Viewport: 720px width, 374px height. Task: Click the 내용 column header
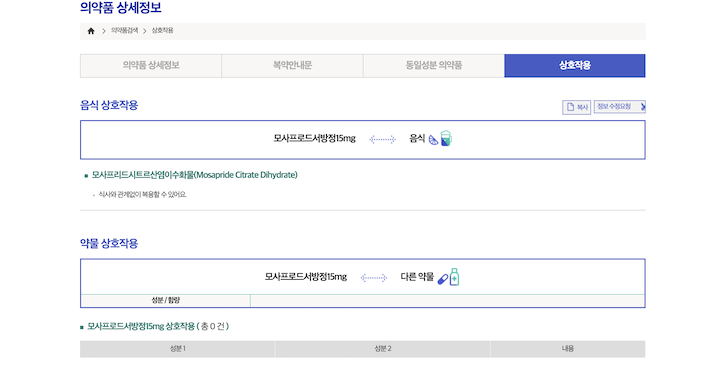[568, 349]
